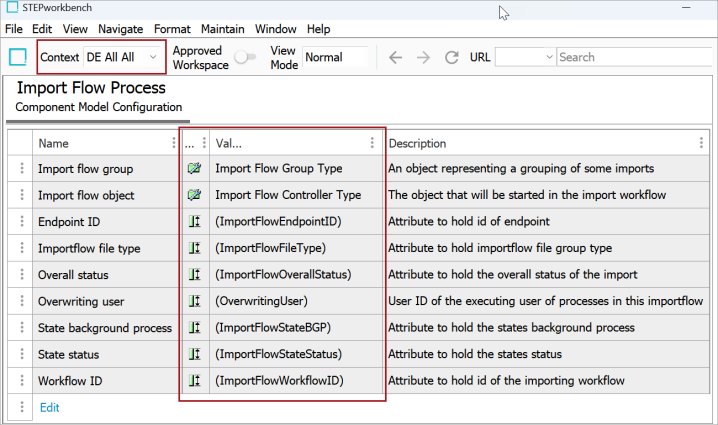Screen dimensions: 718x425
Task: Click the STEPworkbench home square icon in toolbar
Action: coord(18,57)
